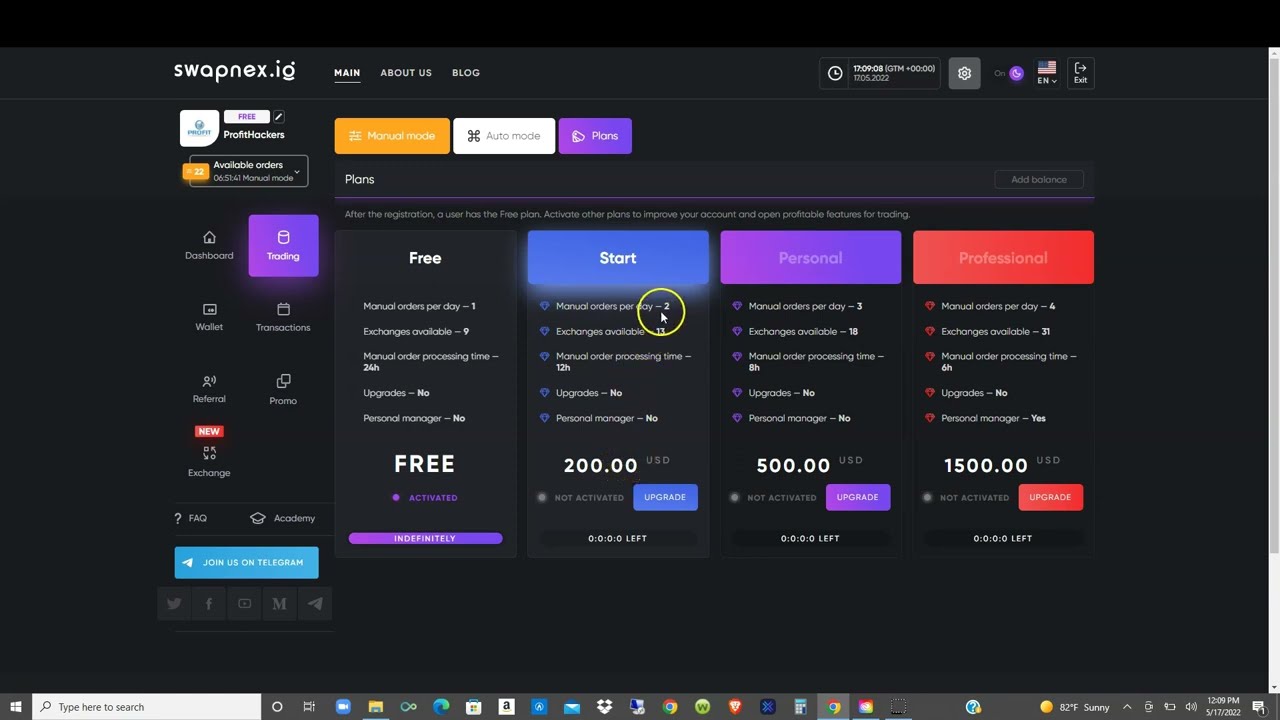Click the Exit logout icon

(1080, 73)
